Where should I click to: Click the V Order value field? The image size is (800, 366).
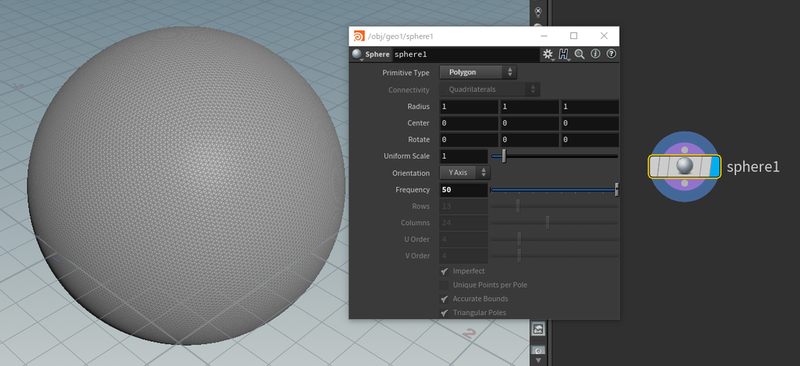pos(464,256)
